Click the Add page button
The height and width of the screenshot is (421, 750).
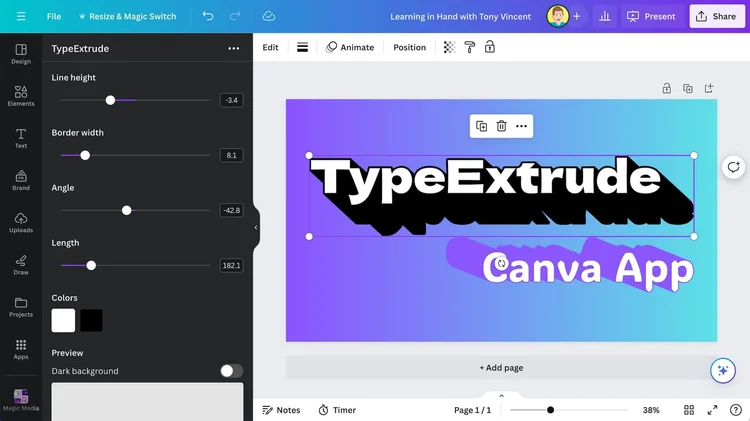click(x=501, y=368)
